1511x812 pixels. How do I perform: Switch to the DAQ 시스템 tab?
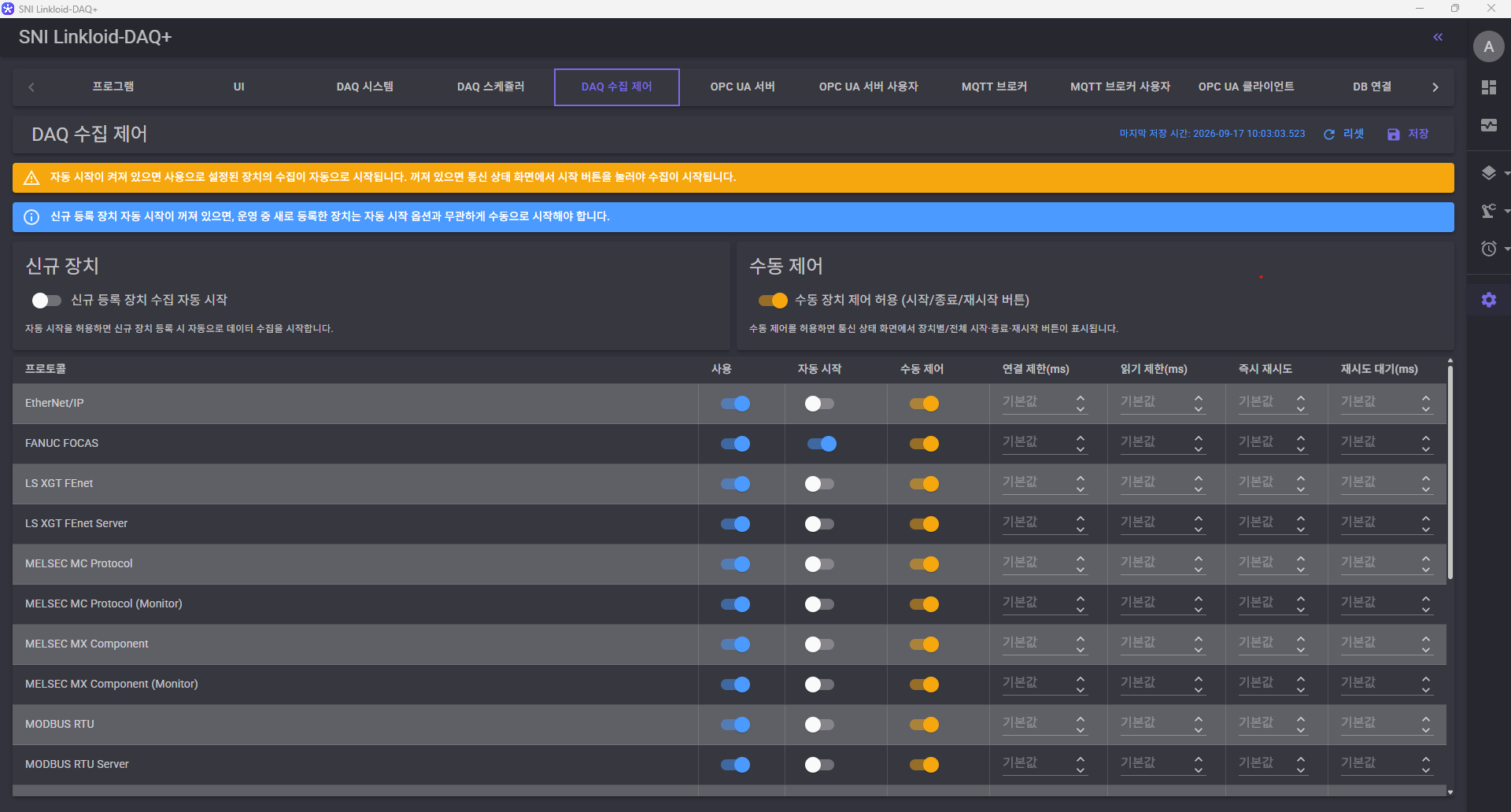pyautogui.click(x=365, y=87)
